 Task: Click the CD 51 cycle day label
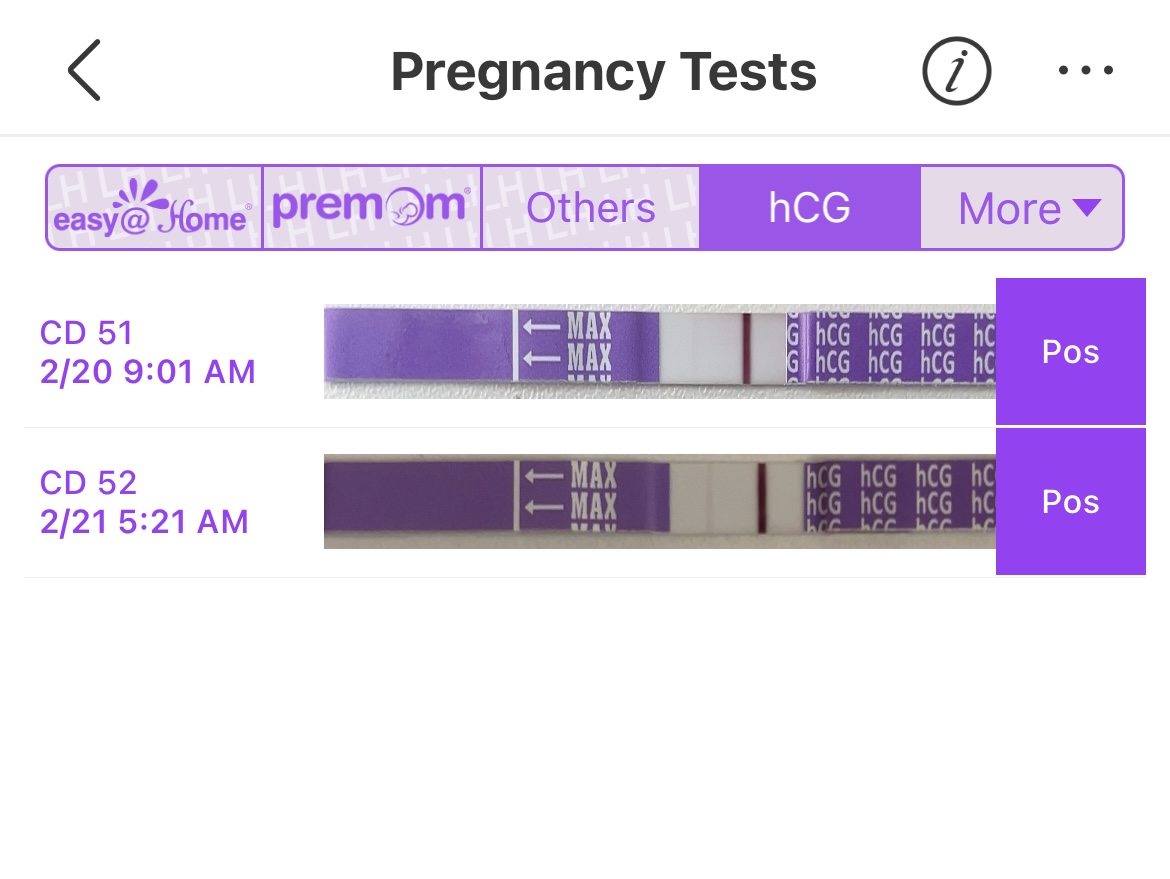(x=86, y=333)
